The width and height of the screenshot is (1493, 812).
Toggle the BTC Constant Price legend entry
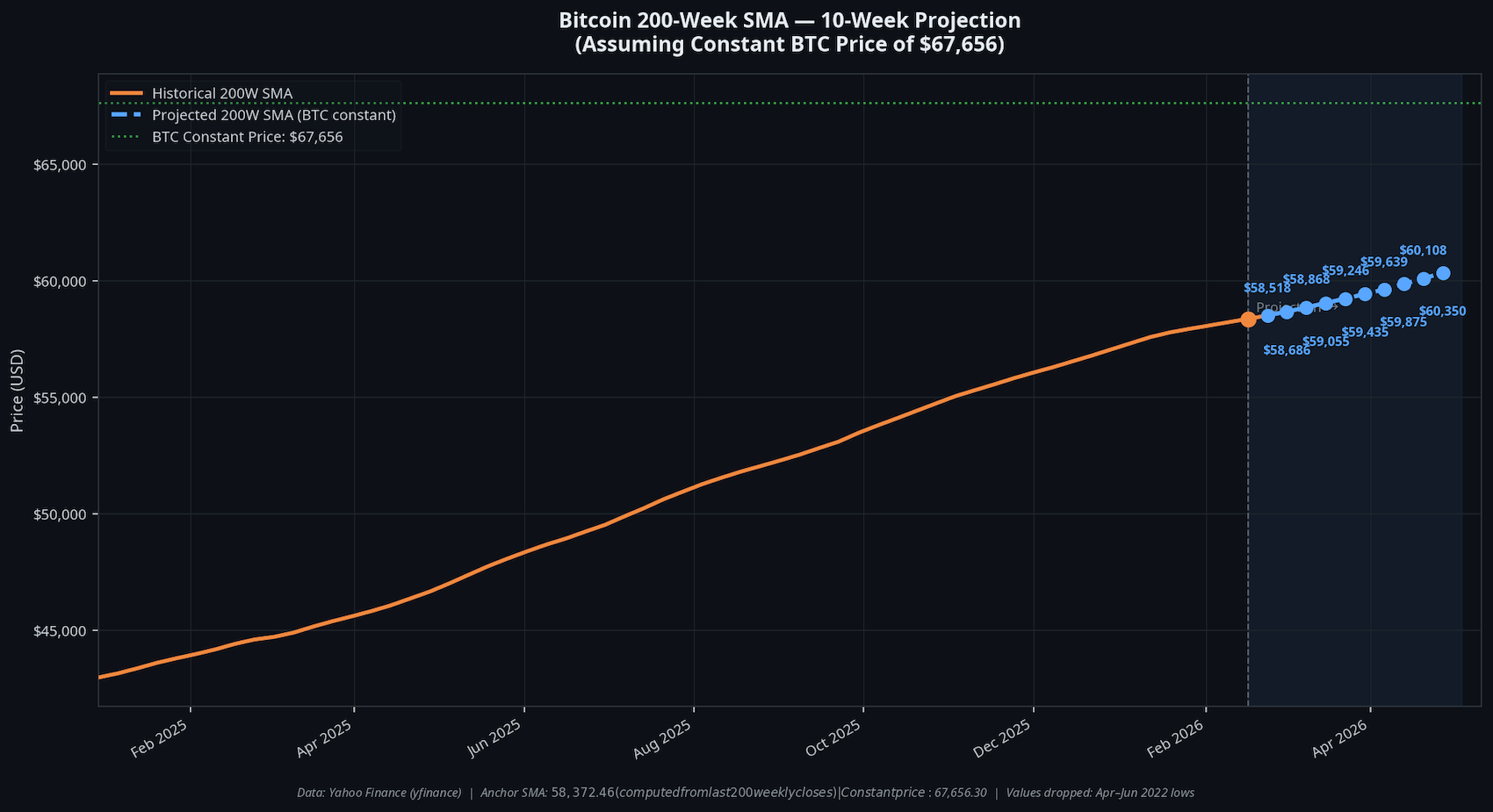pos(247,137)
